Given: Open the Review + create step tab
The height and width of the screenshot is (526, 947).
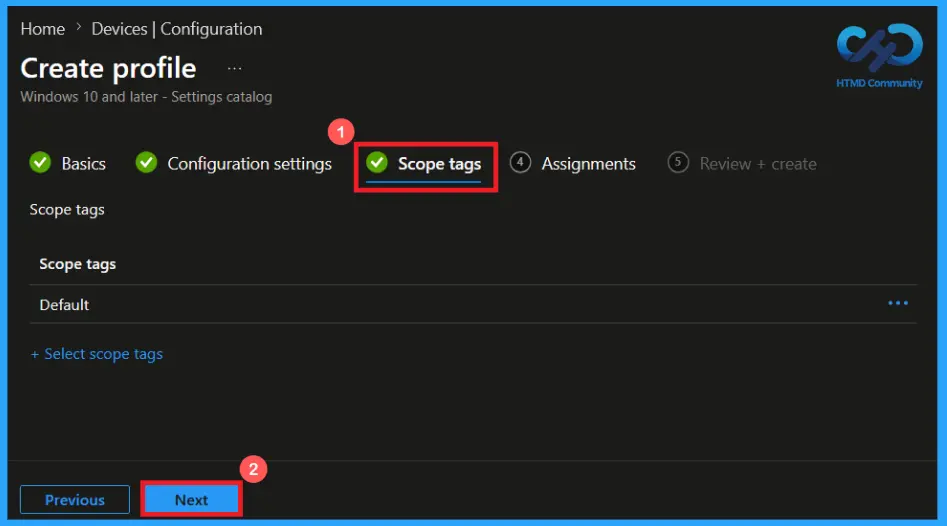Looking at the screenshot, I should pos(742,164).
